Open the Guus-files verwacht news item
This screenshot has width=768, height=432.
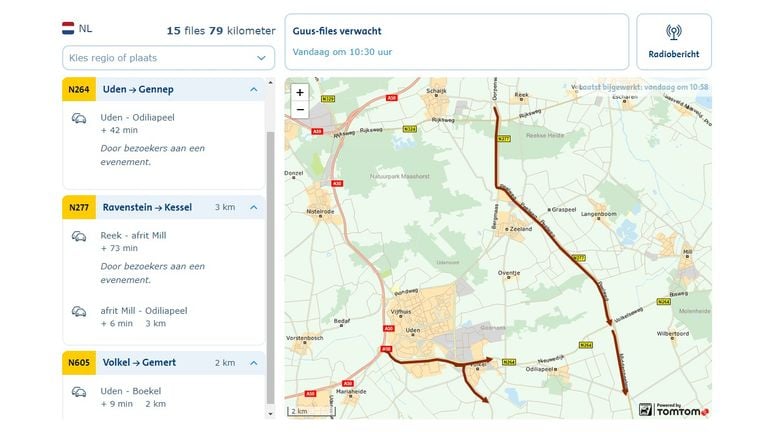pos(457,41)
